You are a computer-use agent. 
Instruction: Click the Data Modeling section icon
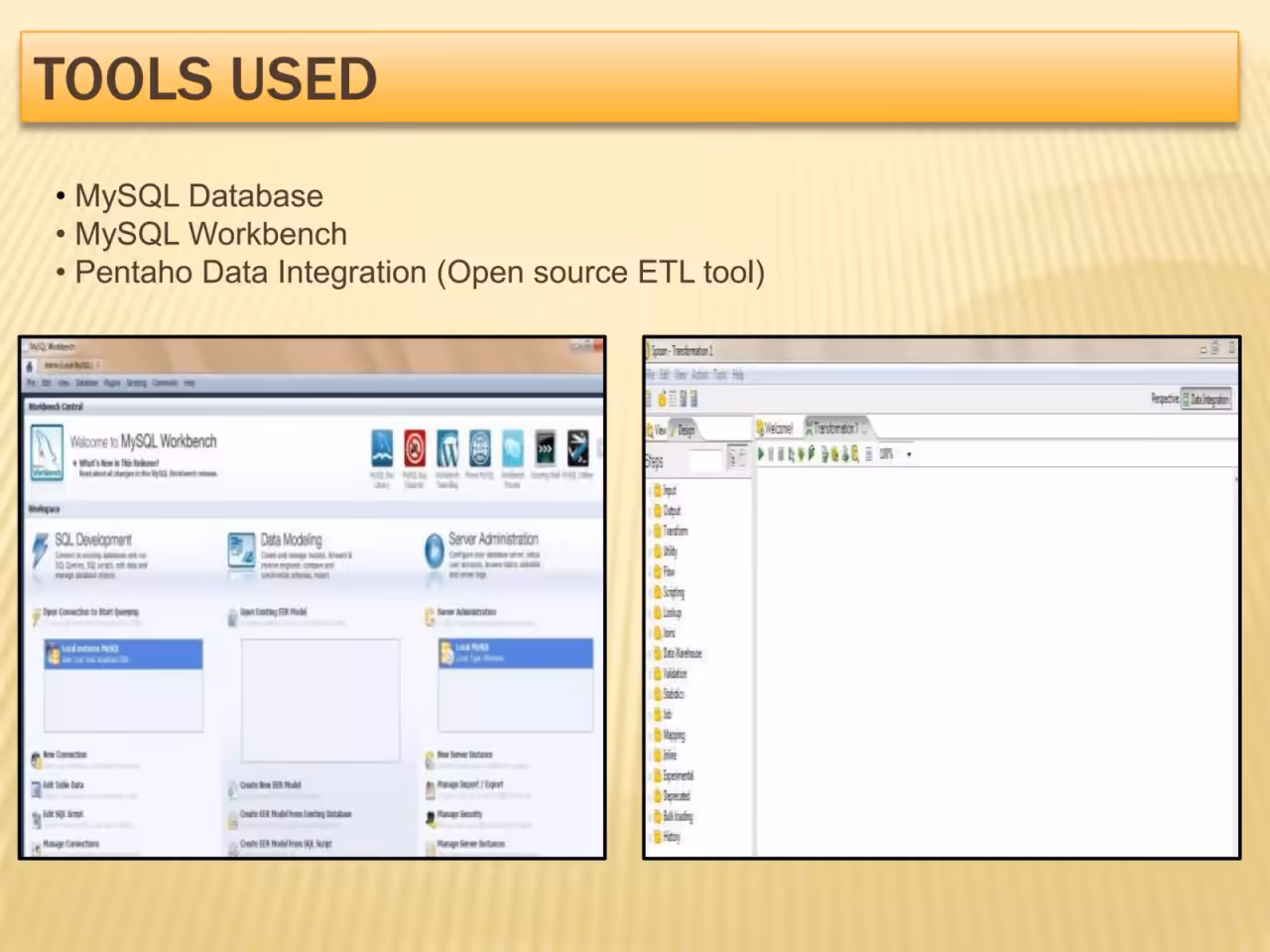click(x=241, y=550)
